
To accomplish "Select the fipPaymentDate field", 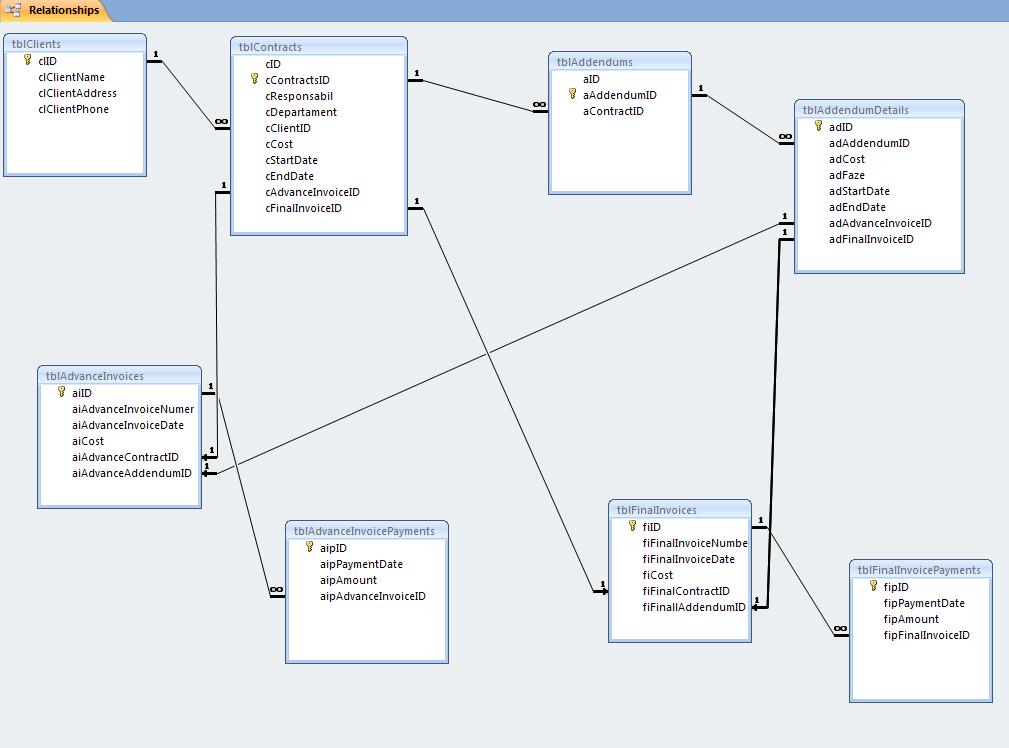I will point(924,603).
